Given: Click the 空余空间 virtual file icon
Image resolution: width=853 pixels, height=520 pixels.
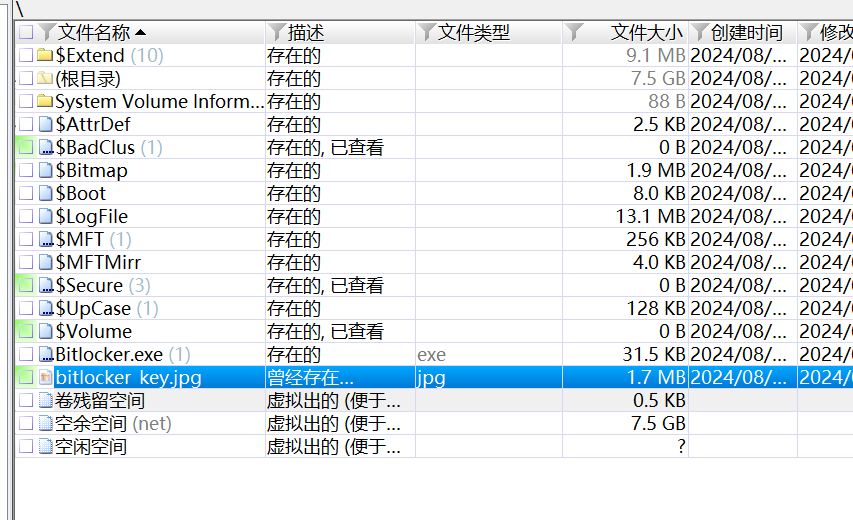Looking at the screenshot, I should (x=46, y=423).
